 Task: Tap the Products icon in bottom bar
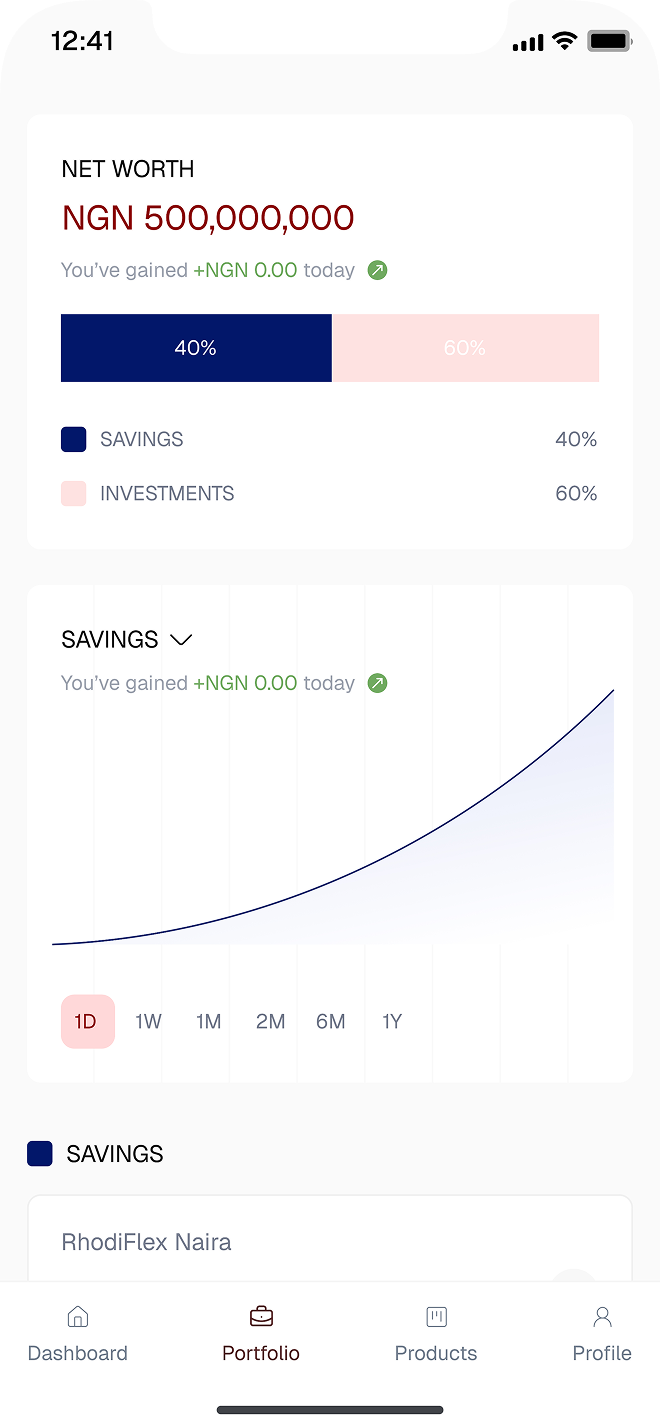click(436, 1316)
